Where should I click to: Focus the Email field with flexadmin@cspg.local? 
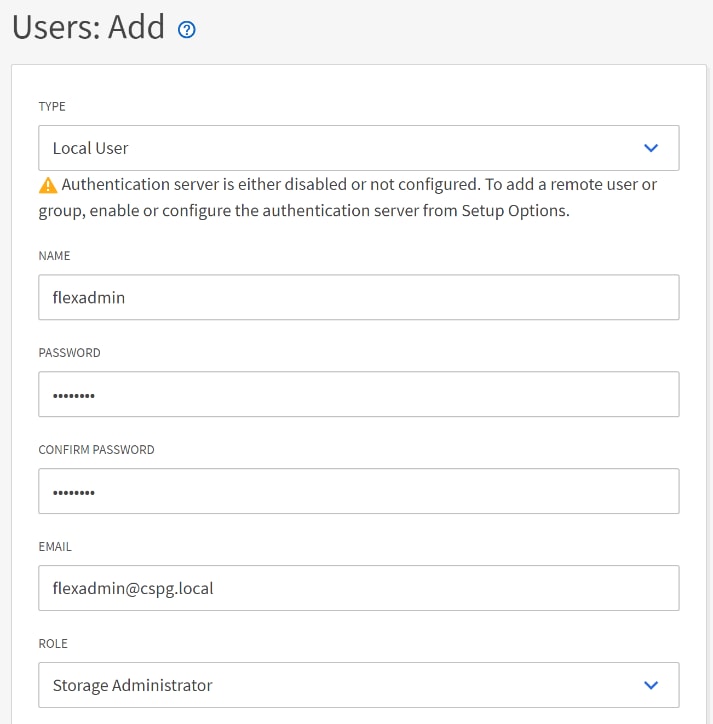[x=358, y=588]
